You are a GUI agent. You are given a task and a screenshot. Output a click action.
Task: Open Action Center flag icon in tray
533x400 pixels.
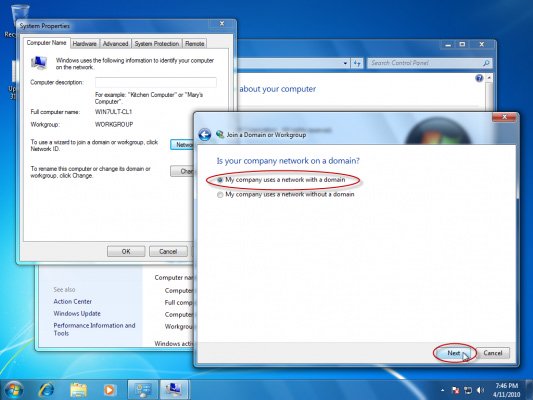(455, 390)
